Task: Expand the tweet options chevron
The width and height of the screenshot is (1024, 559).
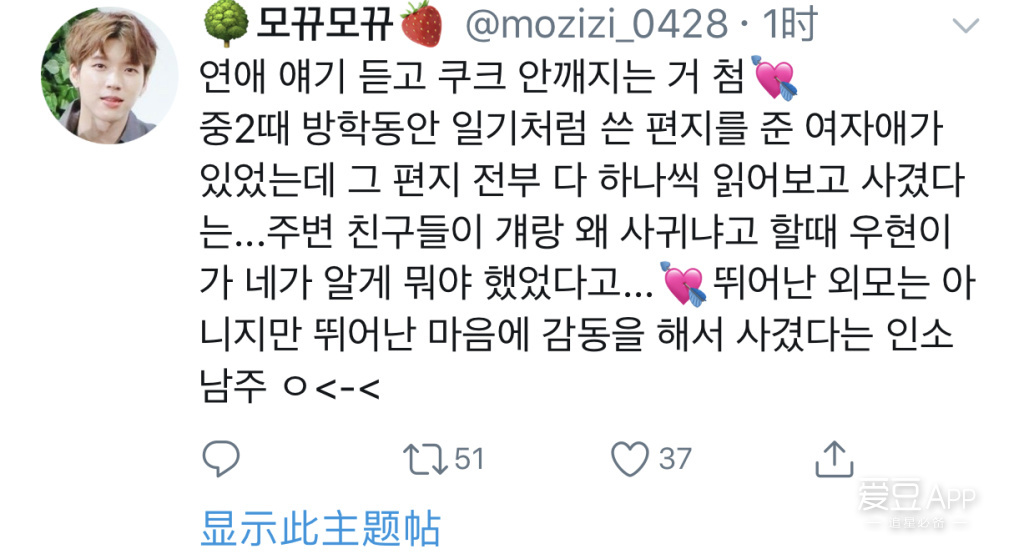Action: tap(966, 25)
